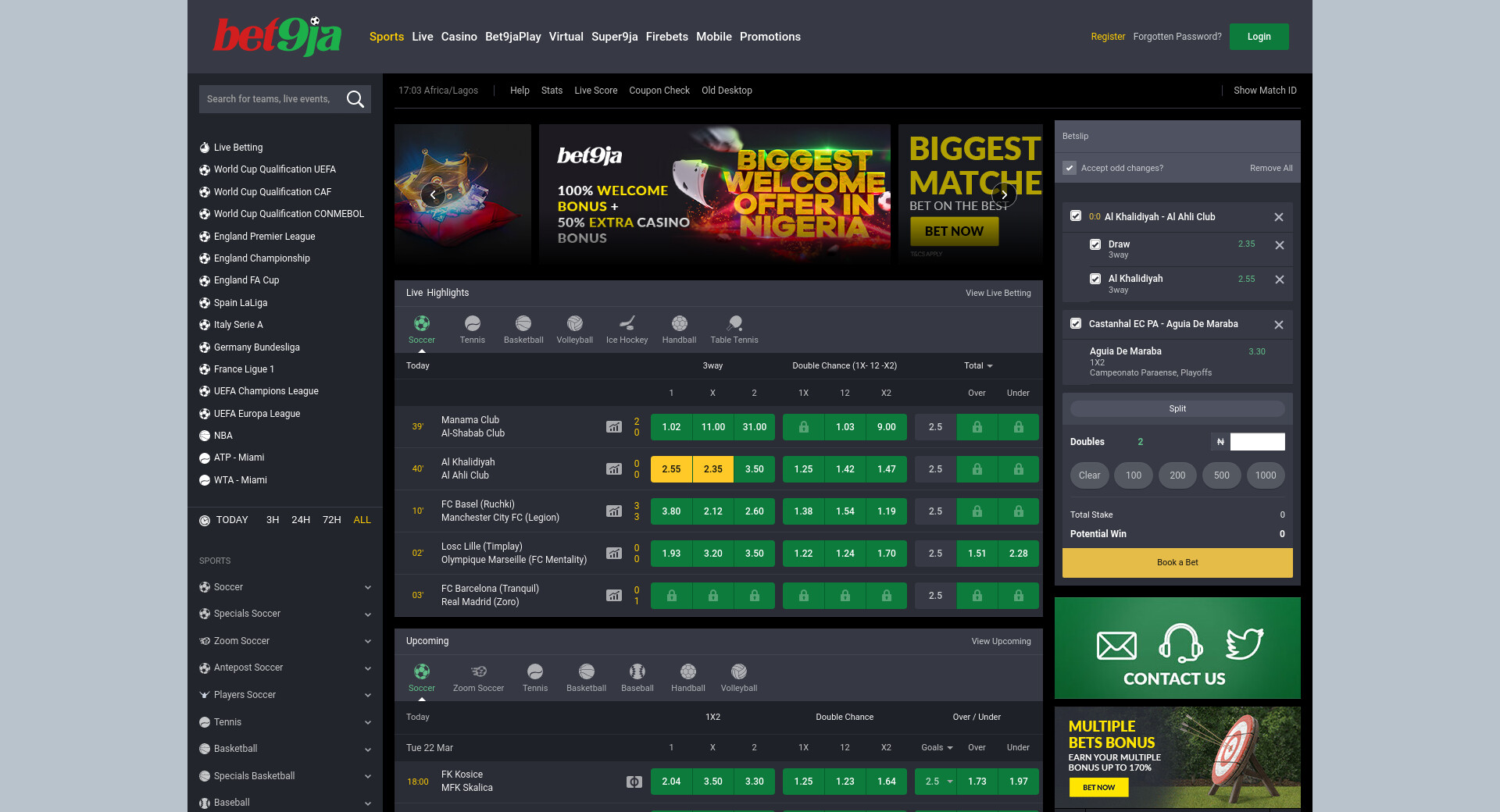Select Zoom Soccer icon in Upcoming section
1500x812 pixels.
[478, 672]
